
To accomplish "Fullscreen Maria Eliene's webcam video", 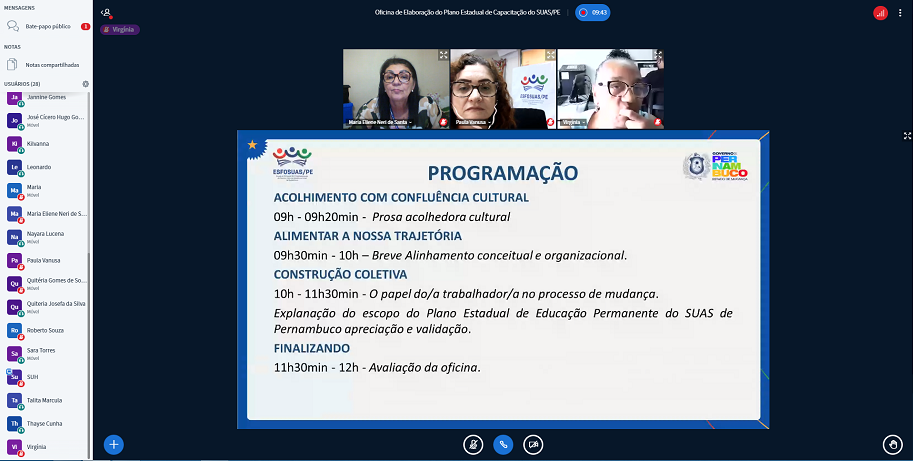I will [443, 56].
